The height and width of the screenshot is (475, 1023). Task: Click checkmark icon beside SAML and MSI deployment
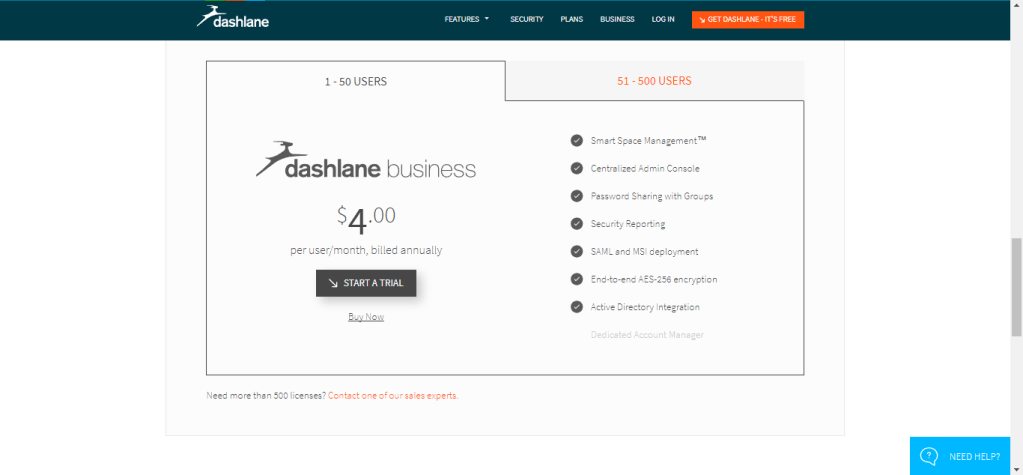pyautogui.click(x=577, y=251)
